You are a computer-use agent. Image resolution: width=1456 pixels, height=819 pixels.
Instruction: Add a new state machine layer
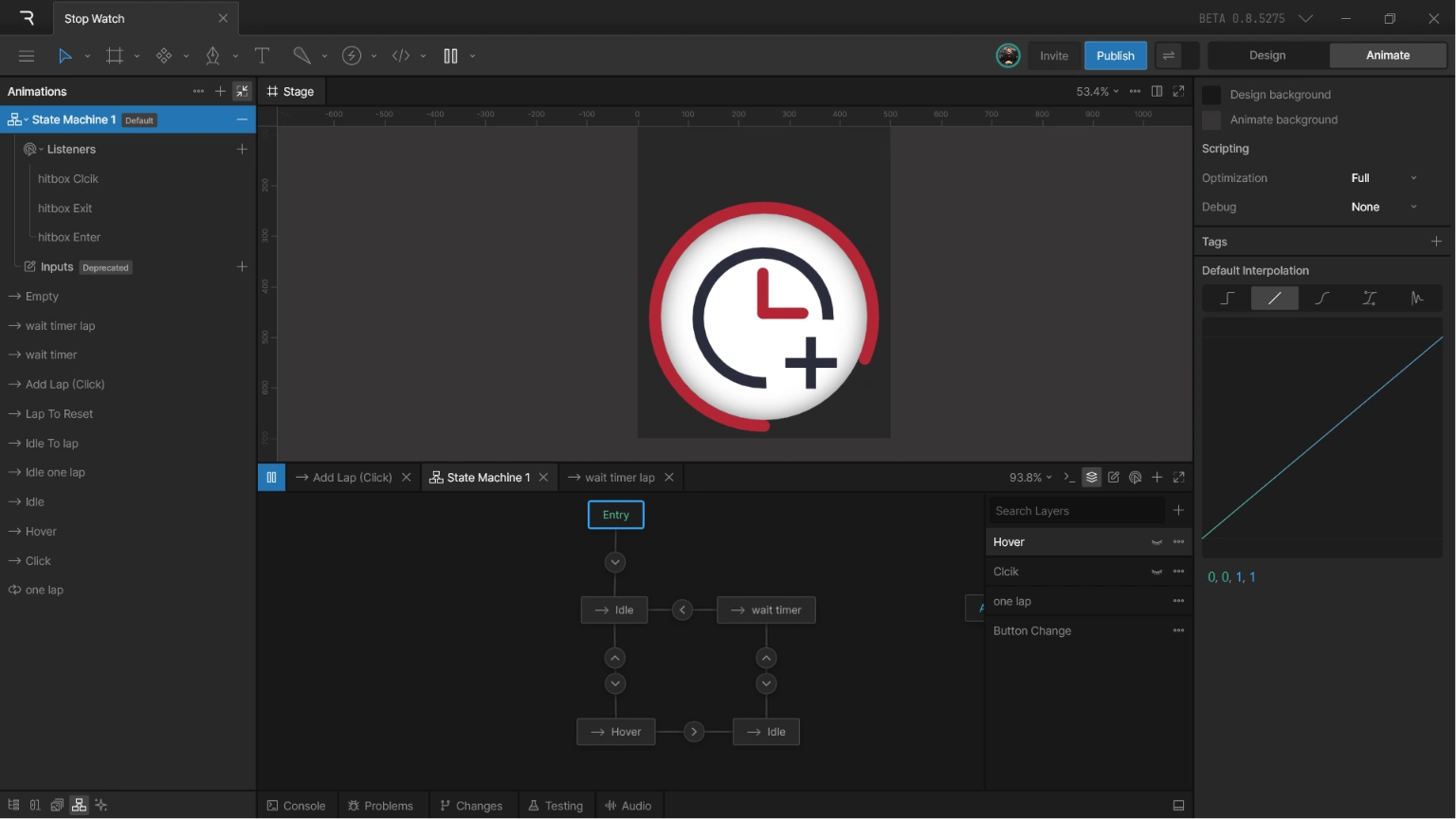[1178, 510]
